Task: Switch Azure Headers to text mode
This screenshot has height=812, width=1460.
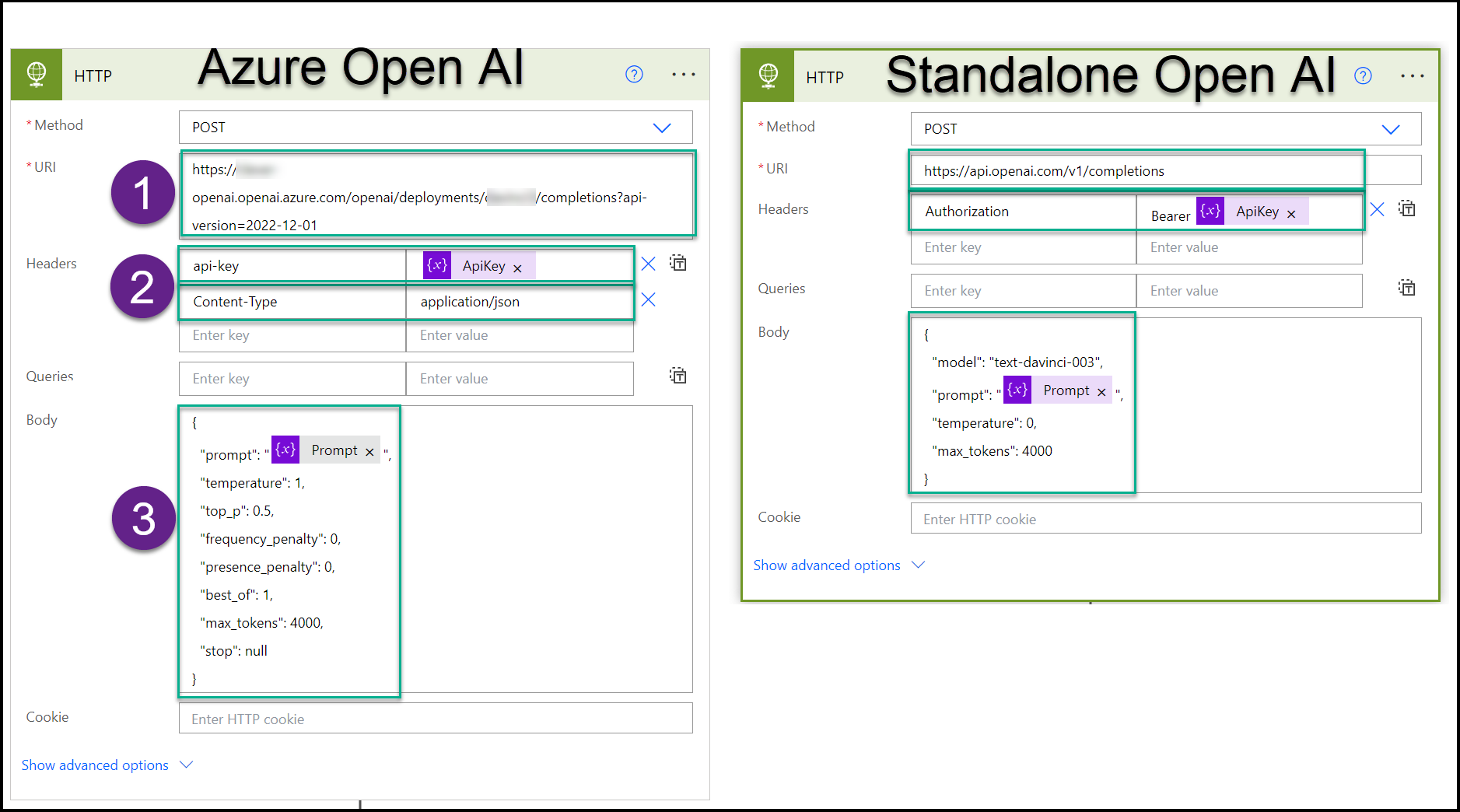Action: pyautogui.click(x=678, y=263)
